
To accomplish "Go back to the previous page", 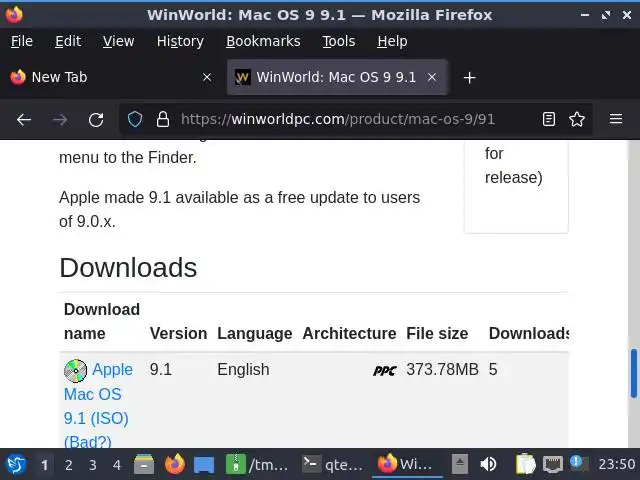I will coord(24,120).
